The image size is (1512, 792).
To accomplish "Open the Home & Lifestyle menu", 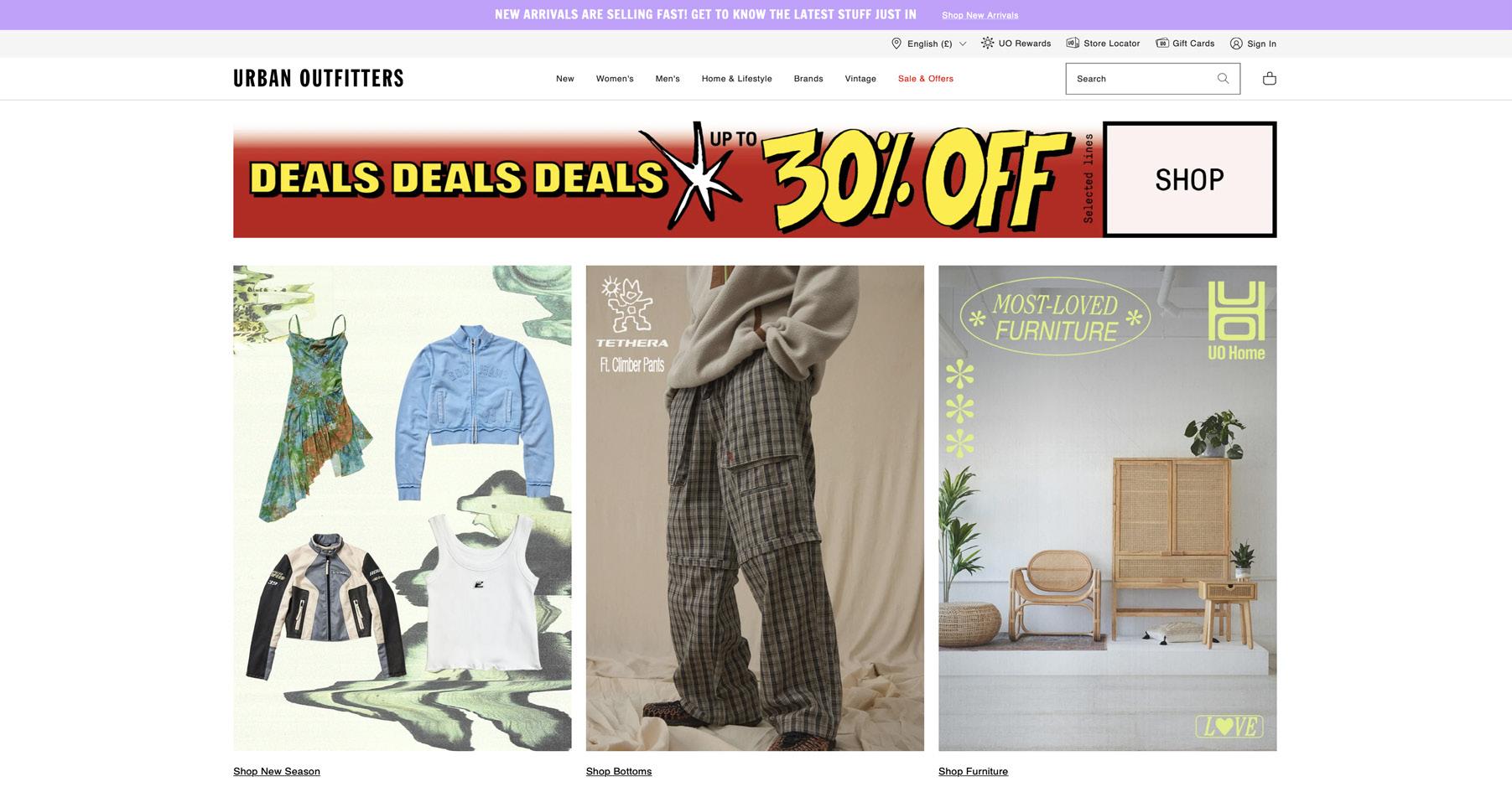I will coord(736,79).
